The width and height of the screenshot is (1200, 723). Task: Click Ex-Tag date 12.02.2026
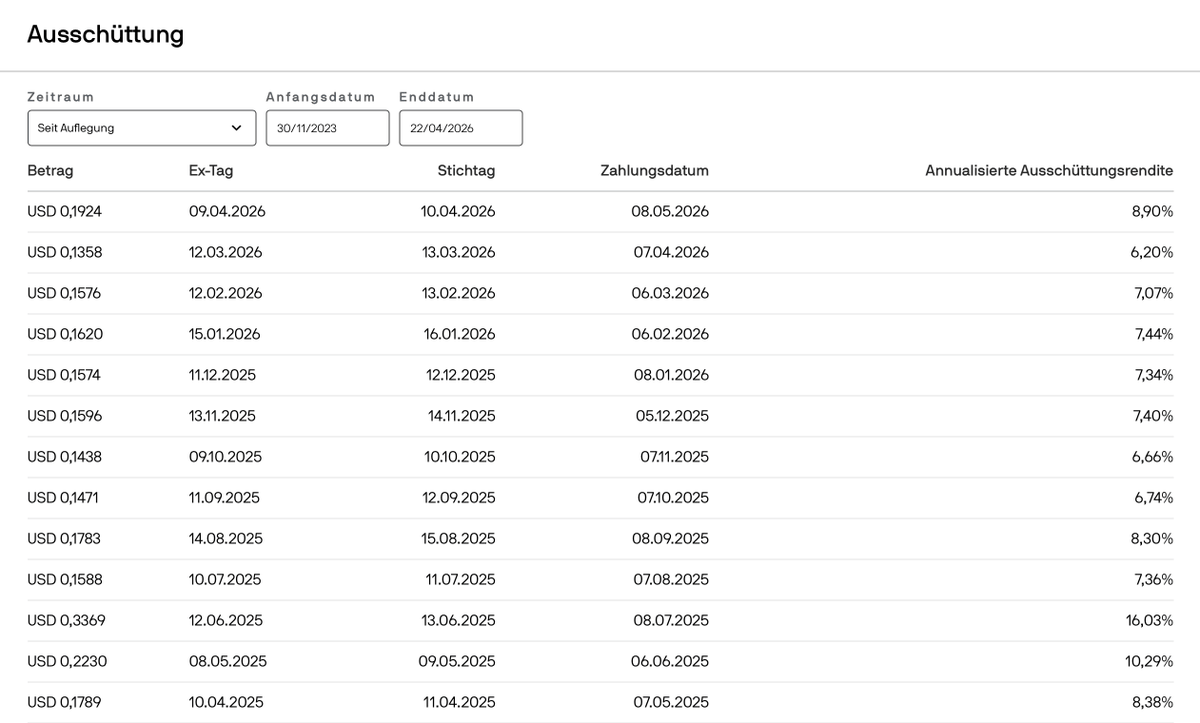(x=226, y=294)
